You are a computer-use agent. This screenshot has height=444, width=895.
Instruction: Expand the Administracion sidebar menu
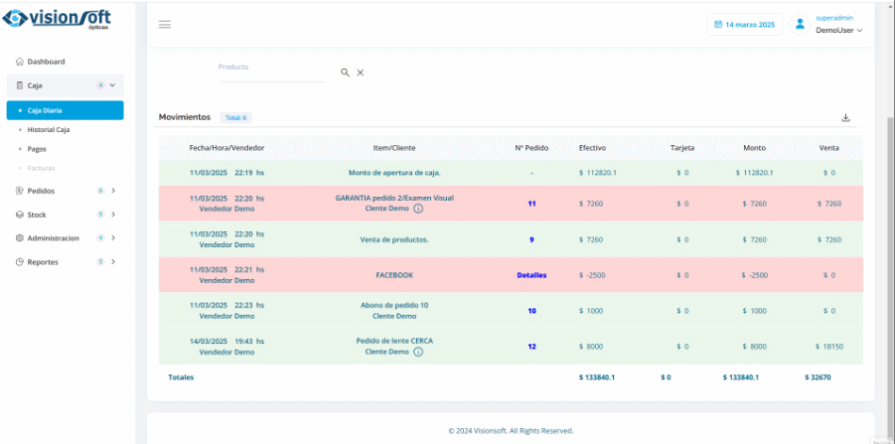click(x=66, y=238)
